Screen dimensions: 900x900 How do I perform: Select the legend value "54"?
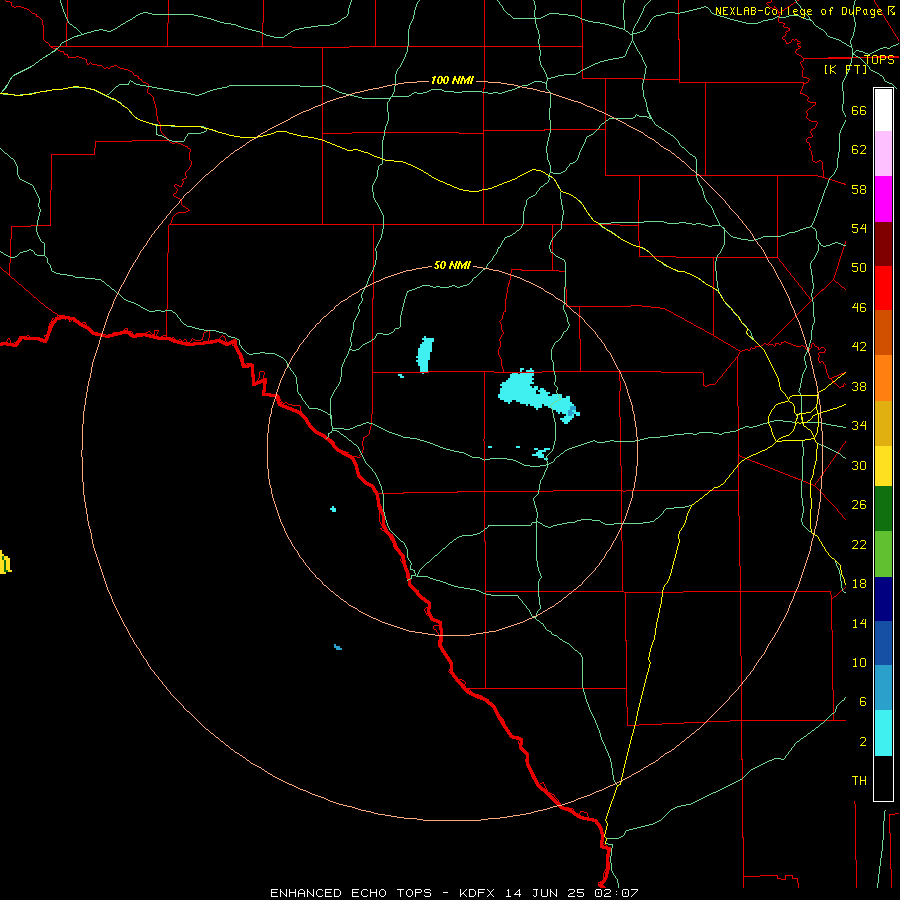[859, 228]
